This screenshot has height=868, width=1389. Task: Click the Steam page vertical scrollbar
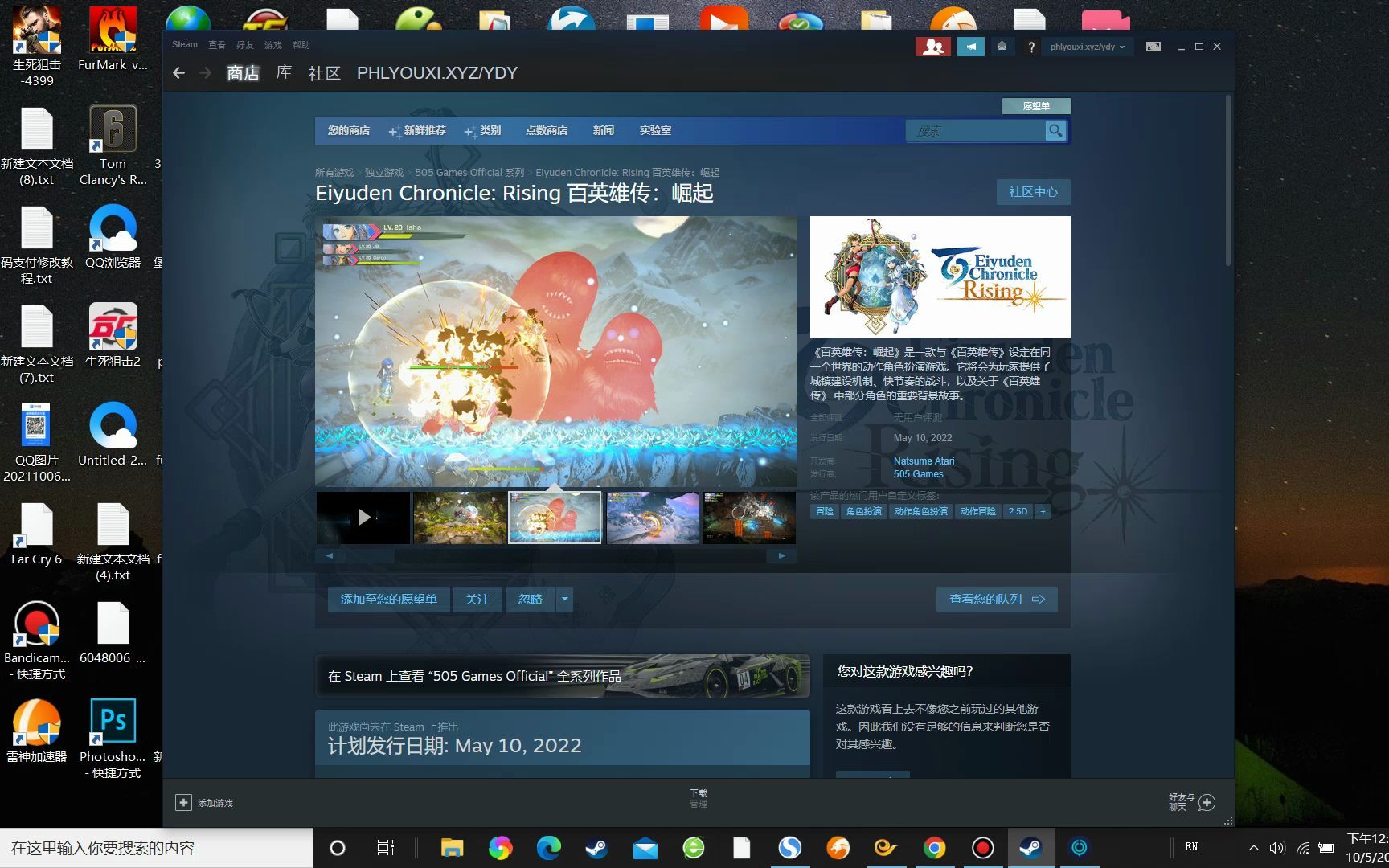click(x=1228, y=181)
